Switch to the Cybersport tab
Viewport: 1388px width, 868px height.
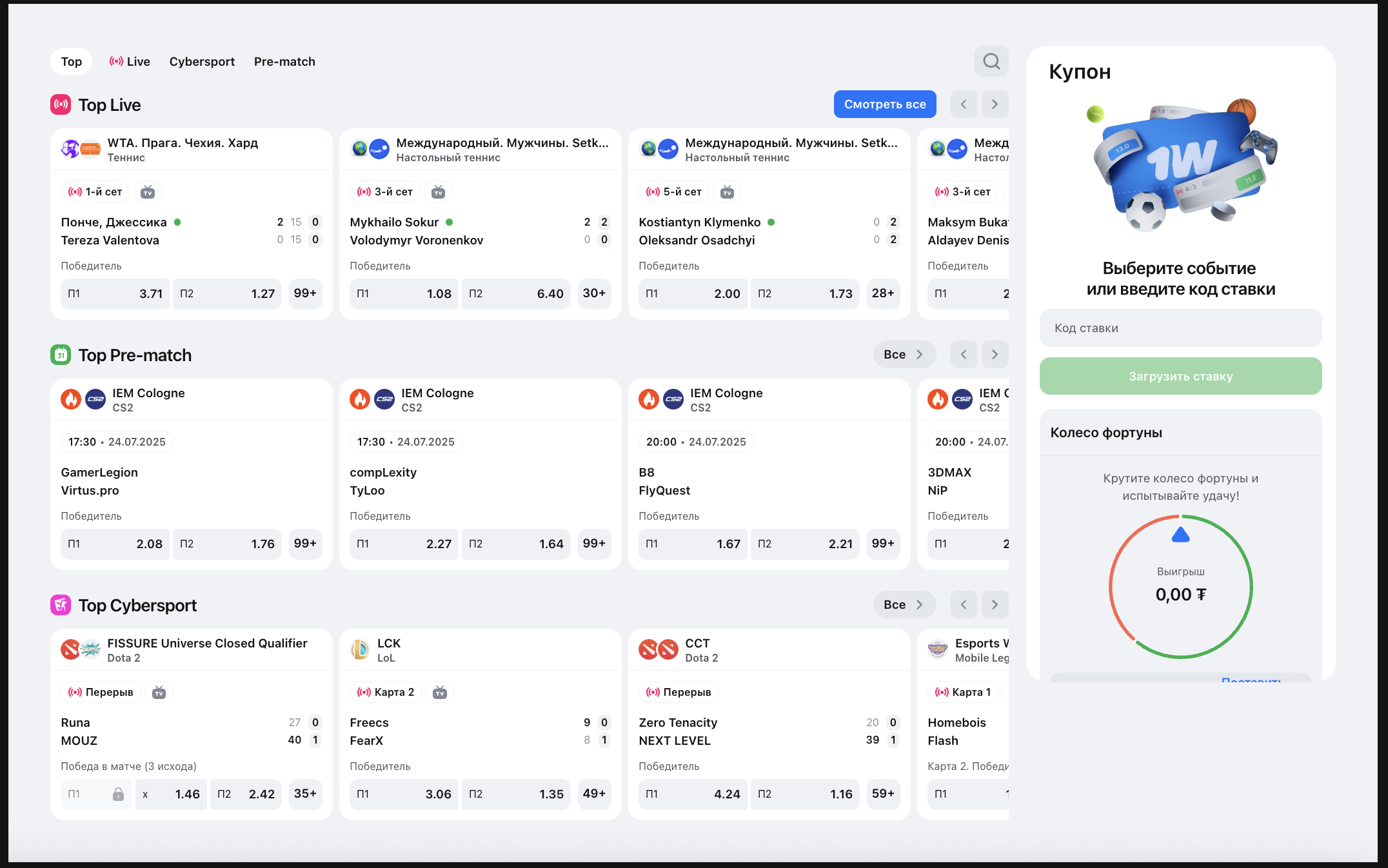(202, 61)
